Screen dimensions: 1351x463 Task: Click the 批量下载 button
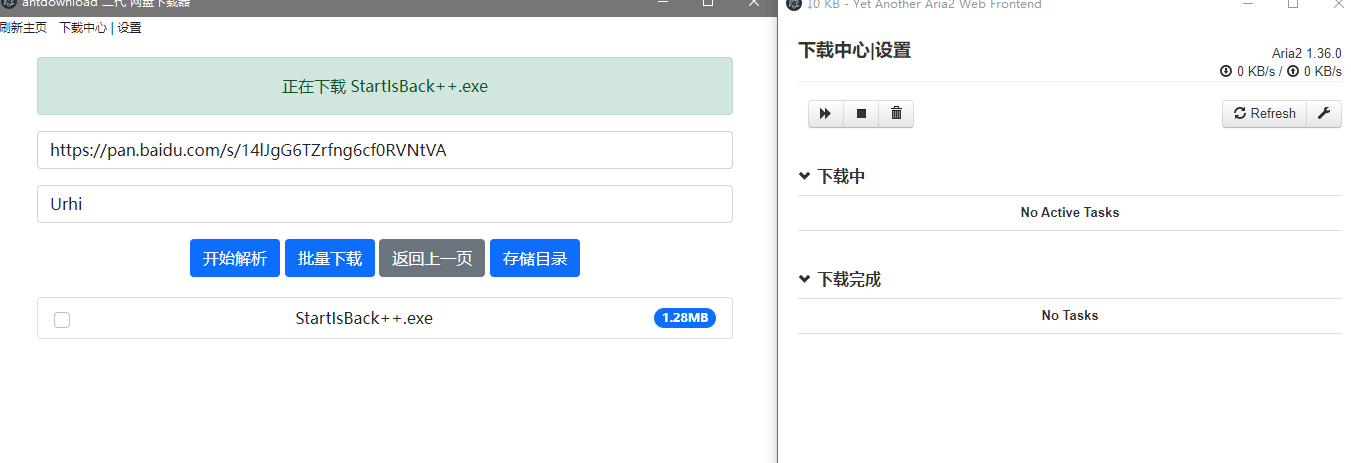click(330, 258)
